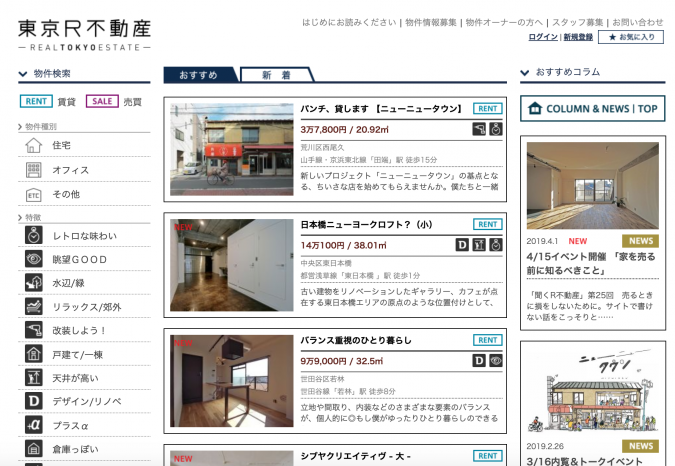675x466 pixels.
Task: Select the 水辺/緑 tree icon
Action: tap(34, 283)
